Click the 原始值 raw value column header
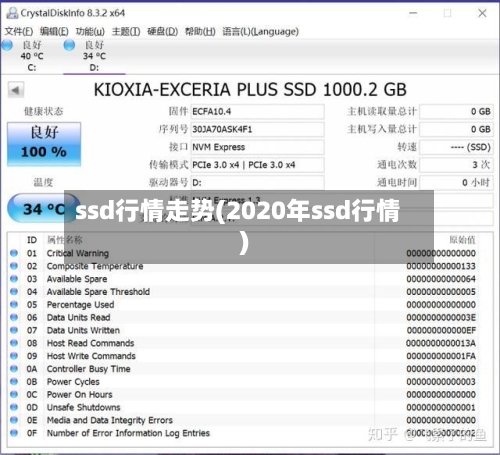The image size is (500, 455). coord(462,240)
